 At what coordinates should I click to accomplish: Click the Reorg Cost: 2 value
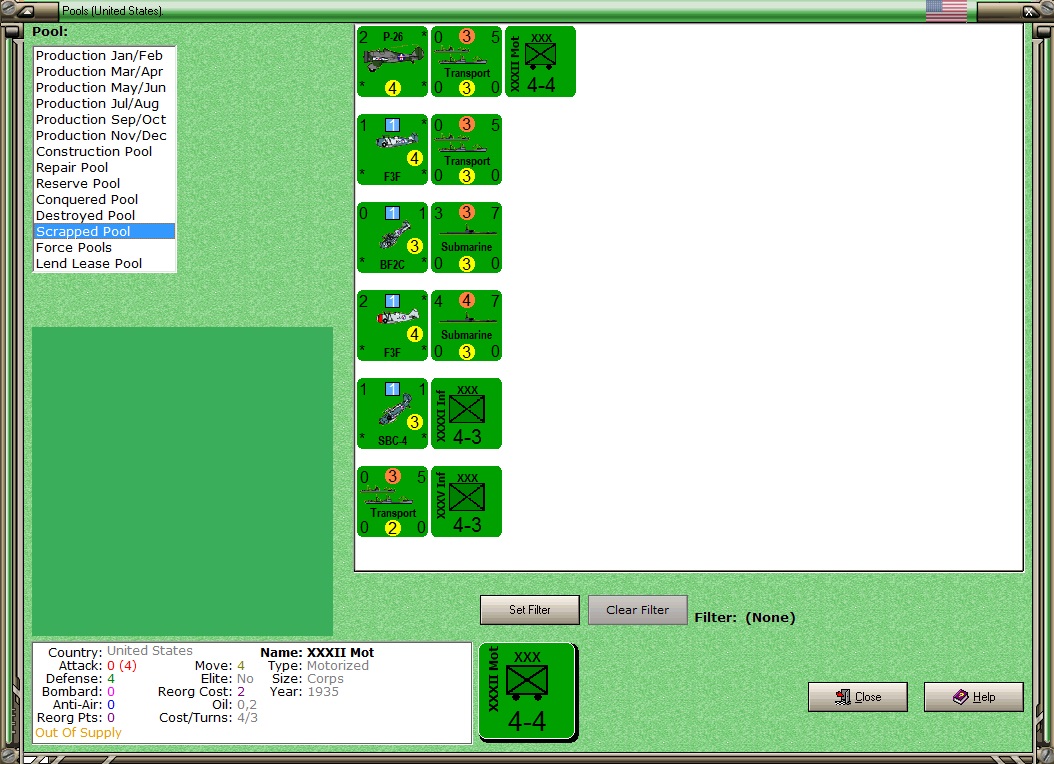pos(241,691)
